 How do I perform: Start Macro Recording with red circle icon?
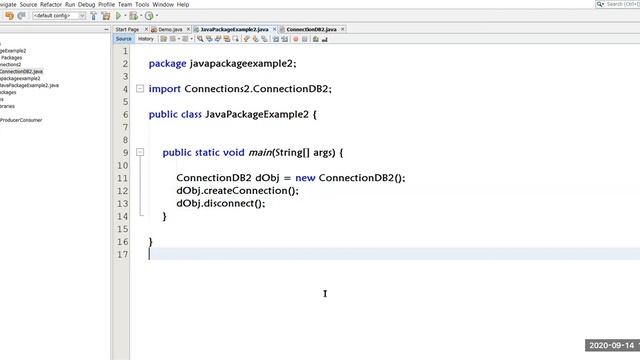(296, 39)
